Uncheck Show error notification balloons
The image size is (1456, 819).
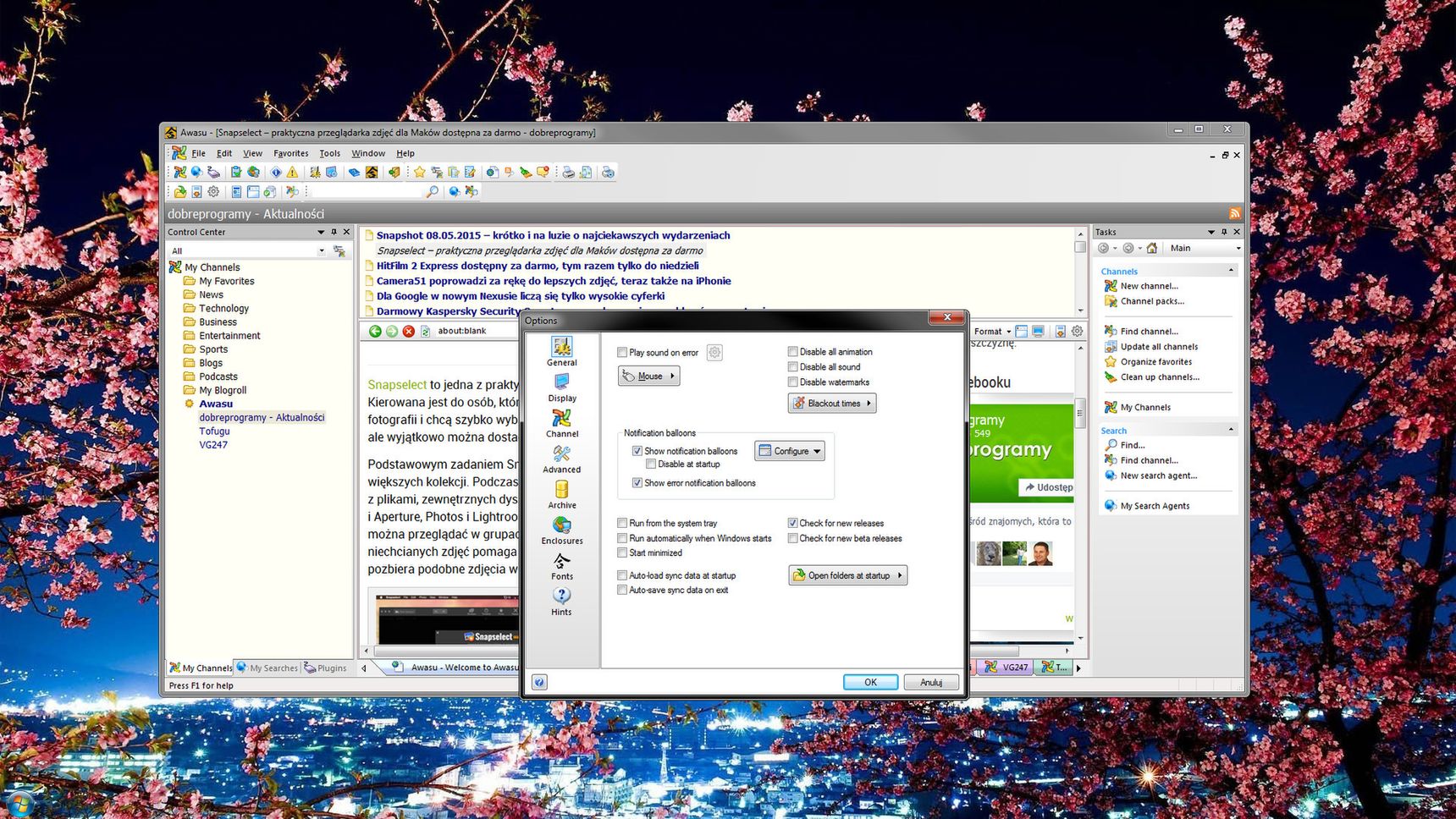pyautogui.click(x=637, y=483)
